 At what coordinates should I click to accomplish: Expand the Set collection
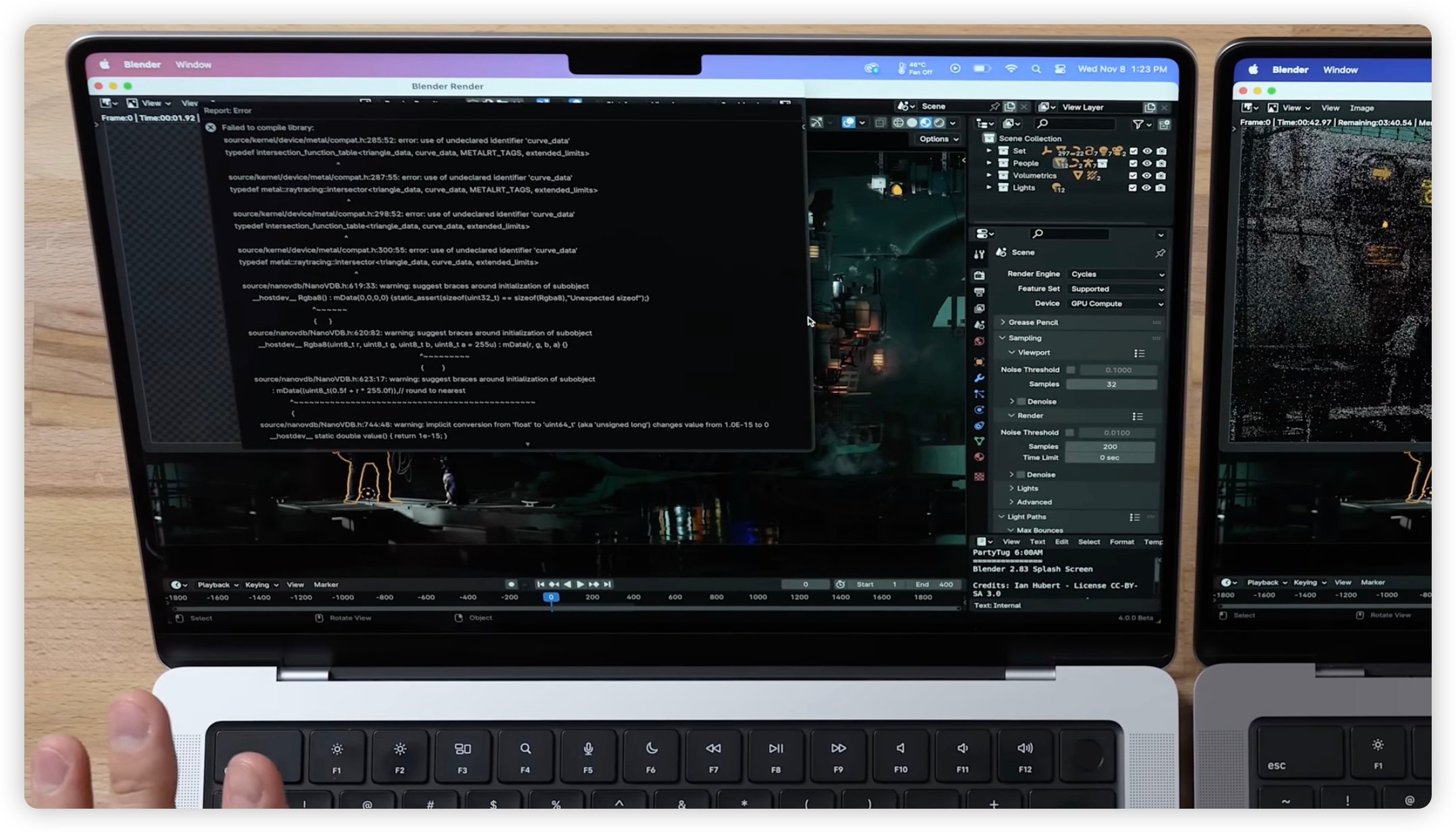pos(989,151)
